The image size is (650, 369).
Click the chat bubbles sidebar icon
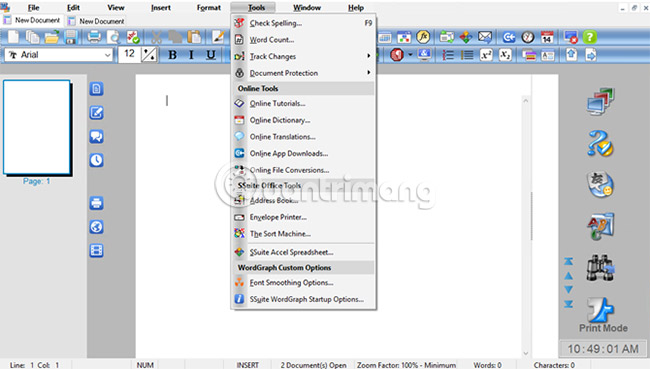click(96, 136)
